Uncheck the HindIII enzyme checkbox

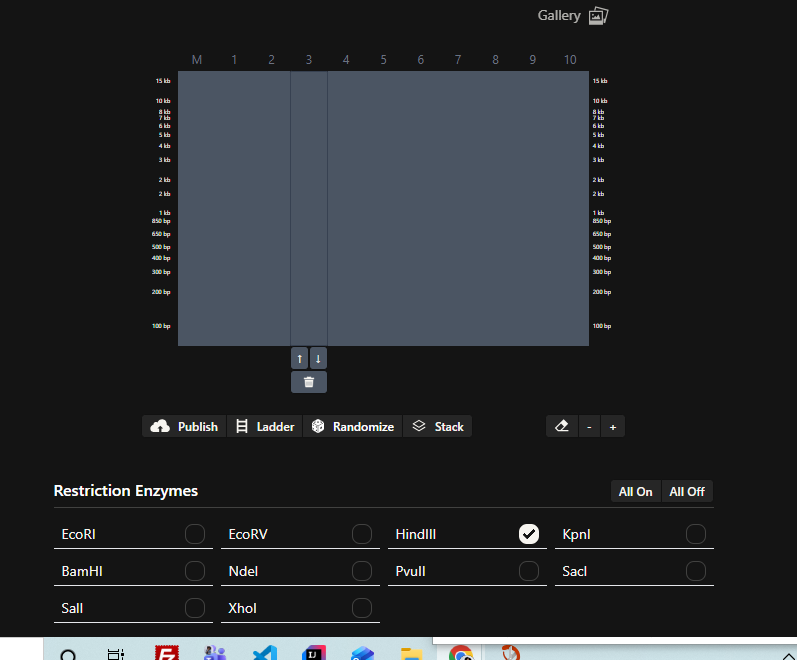(529, 534)
